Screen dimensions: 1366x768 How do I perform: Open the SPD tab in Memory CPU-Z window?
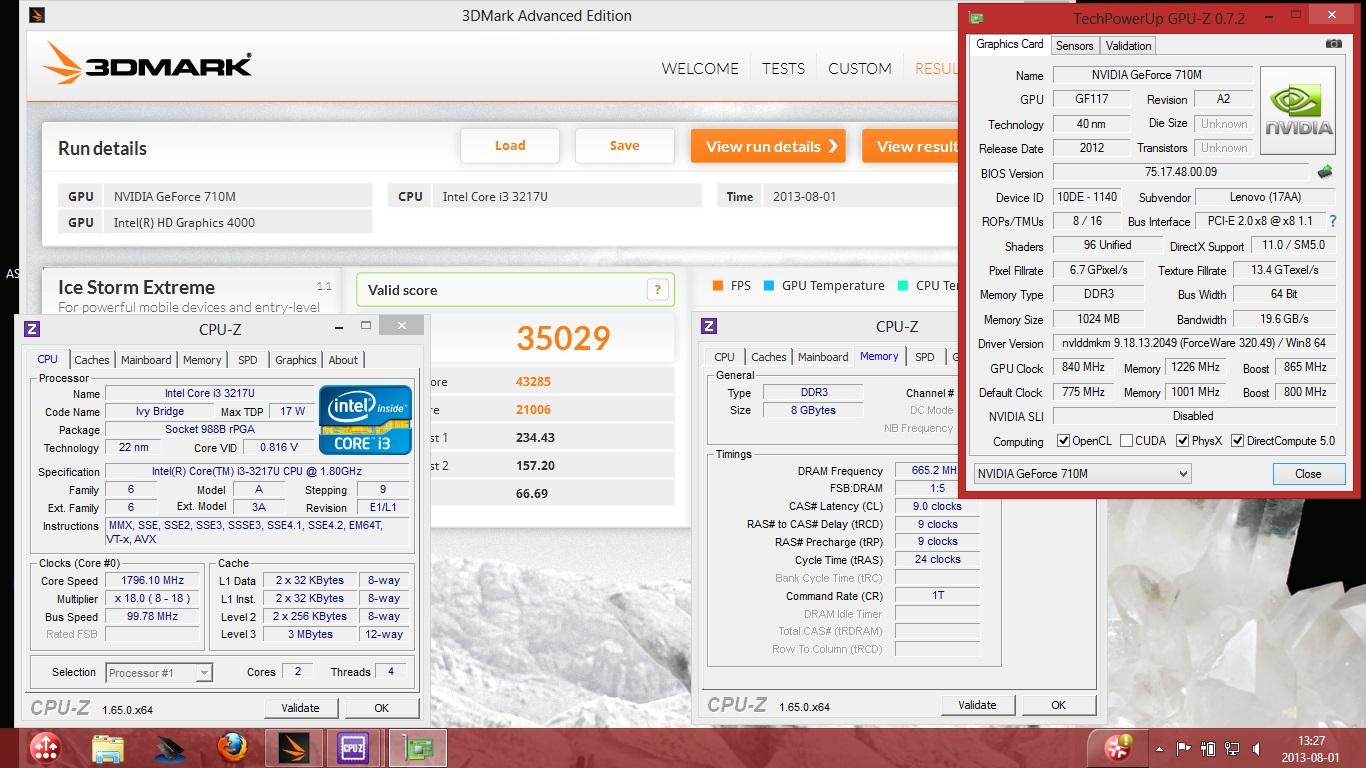[925, 357]
